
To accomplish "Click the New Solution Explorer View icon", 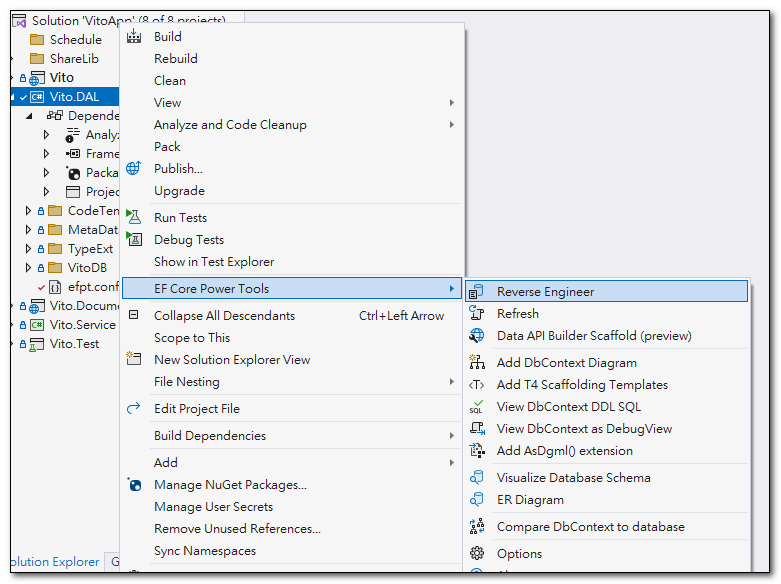I will pyautogui.click(x=133, y=358).
